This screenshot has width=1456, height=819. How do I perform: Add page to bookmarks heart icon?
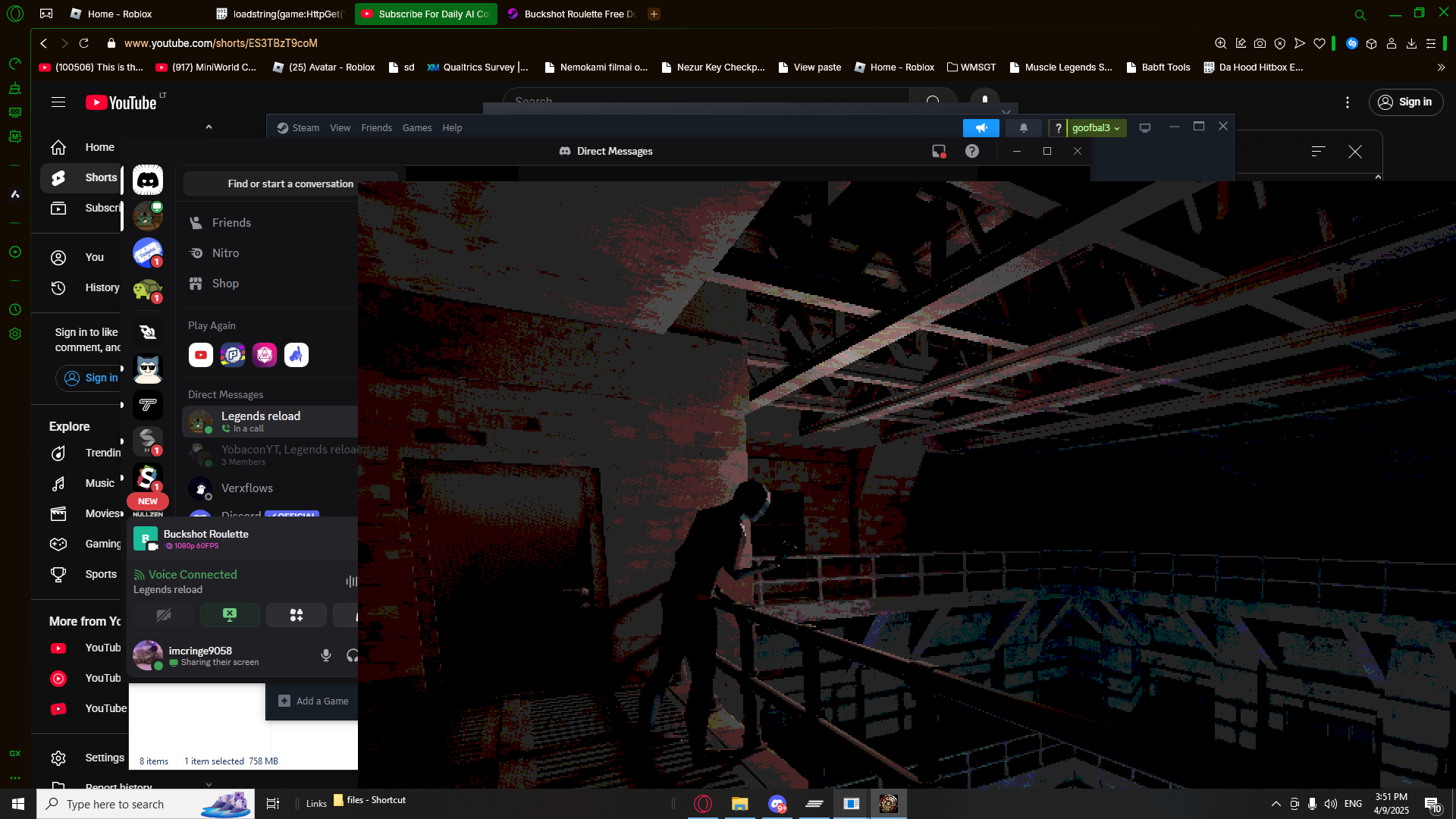click(x=1319, y=43)
